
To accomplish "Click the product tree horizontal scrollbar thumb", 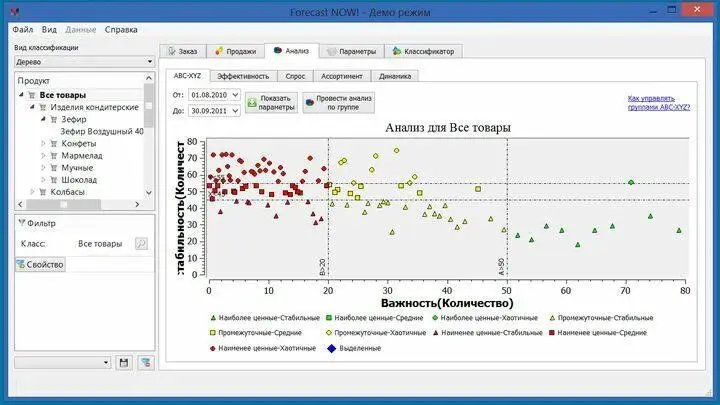I will (x=63, y=204).
